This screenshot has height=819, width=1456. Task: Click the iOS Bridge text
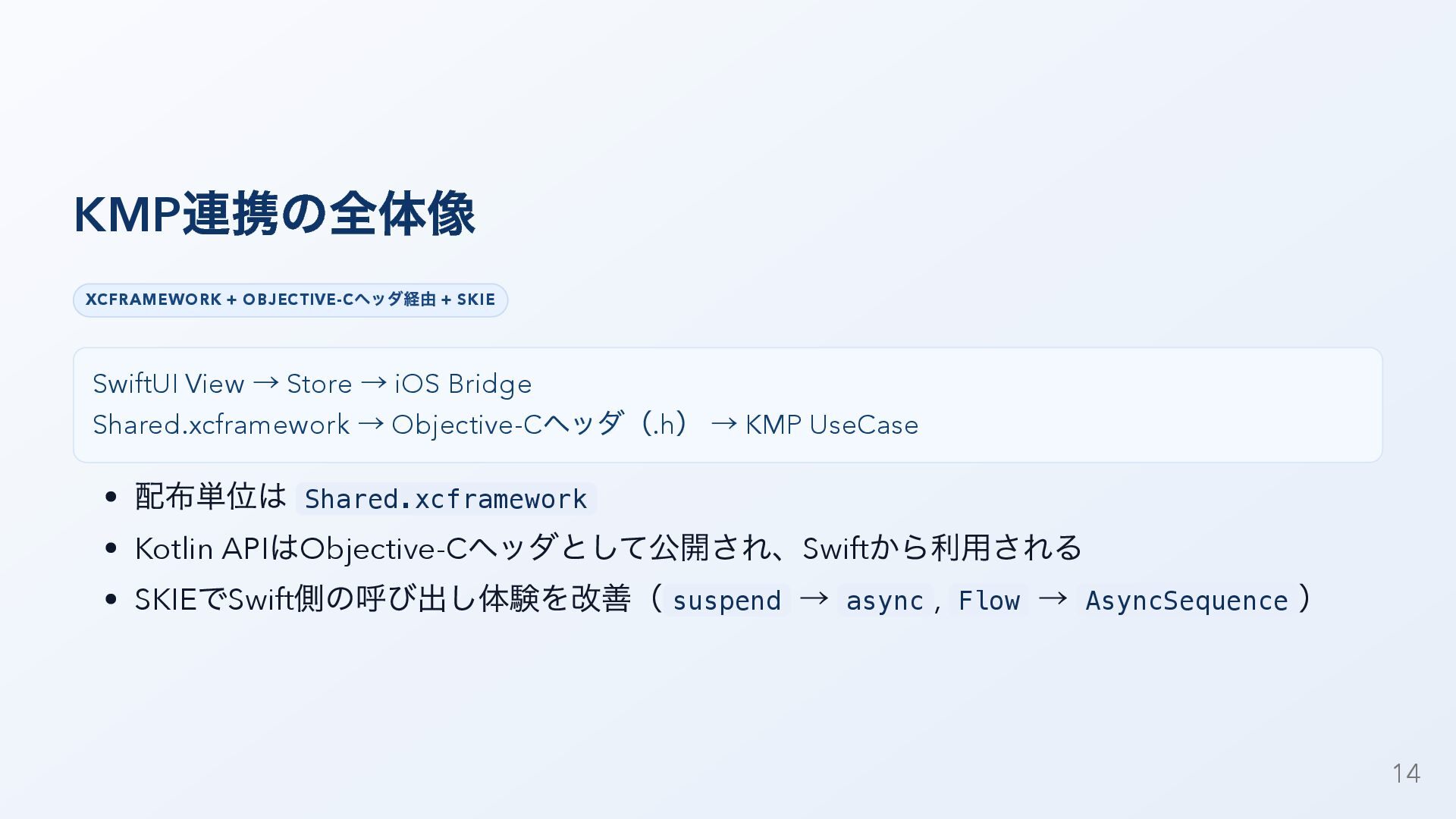[463, 384]
